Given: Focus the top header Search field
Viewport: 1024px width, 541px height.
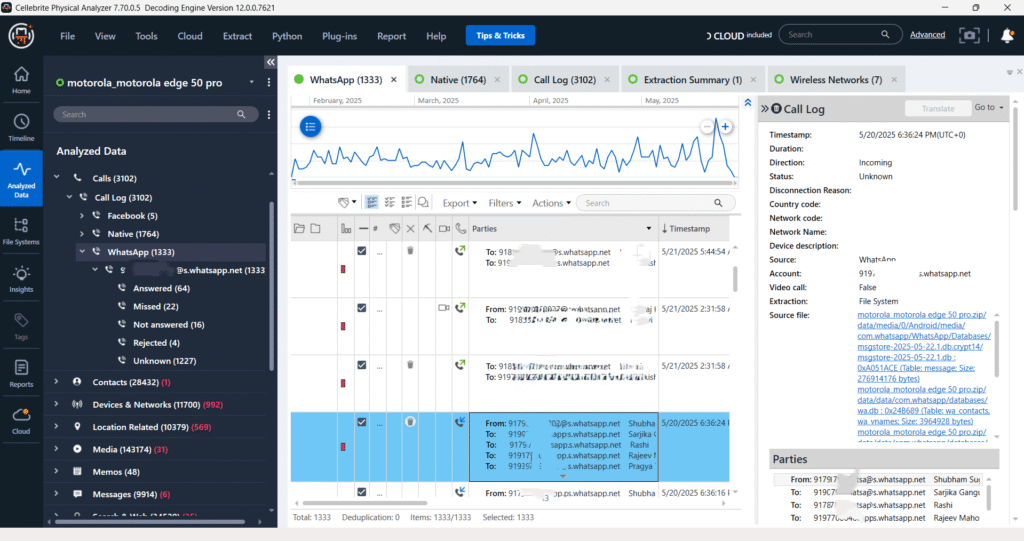Looking at the screenshot, I should [x=839, y=35].
